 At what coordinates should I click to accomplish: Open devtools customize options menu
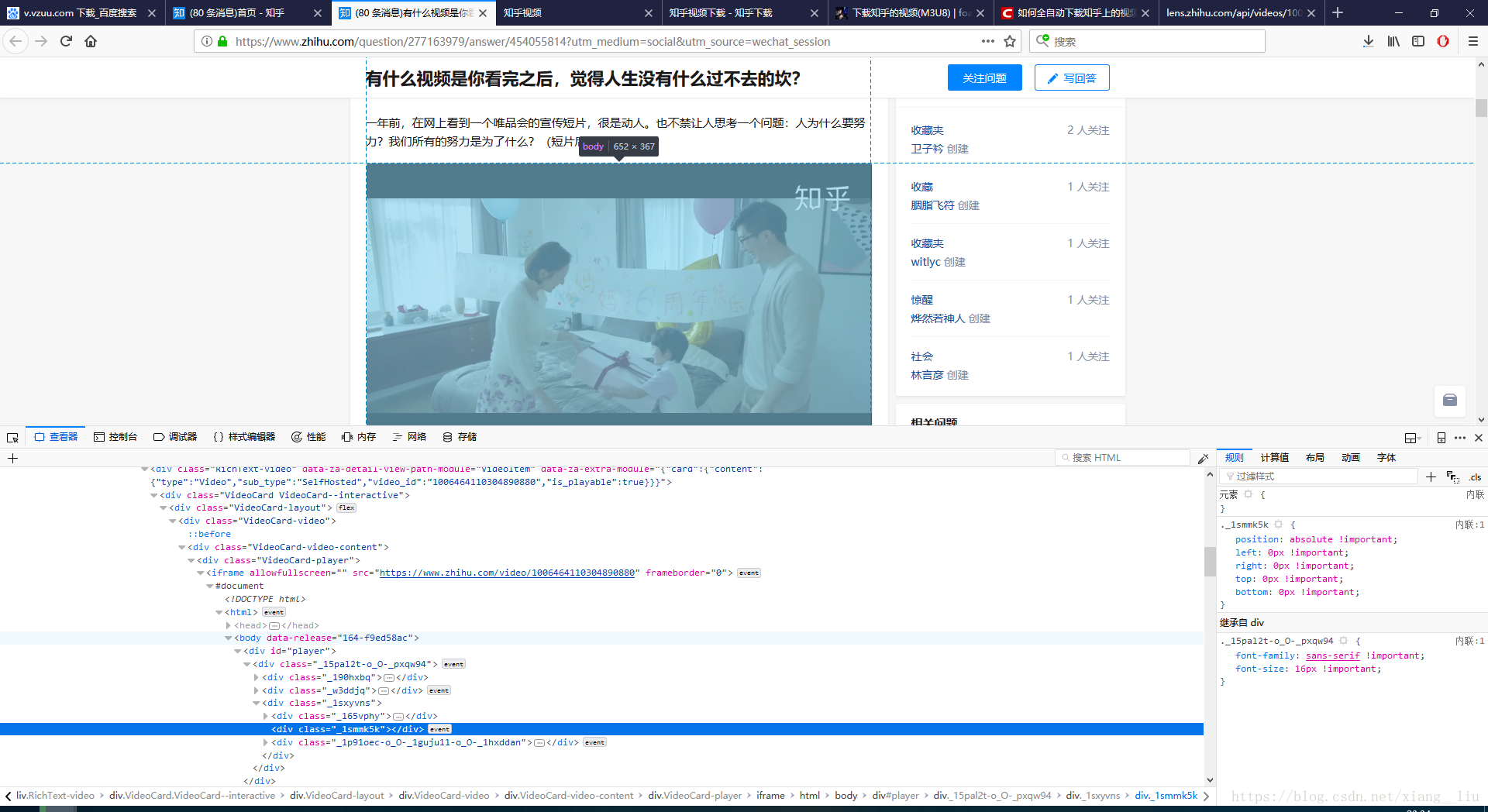1460,438
